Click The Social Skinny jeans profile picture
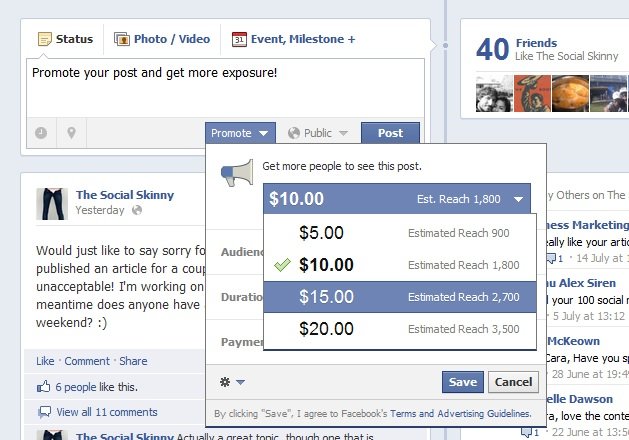Viewport: 629px width, 440px height. (x=52, y=203)
